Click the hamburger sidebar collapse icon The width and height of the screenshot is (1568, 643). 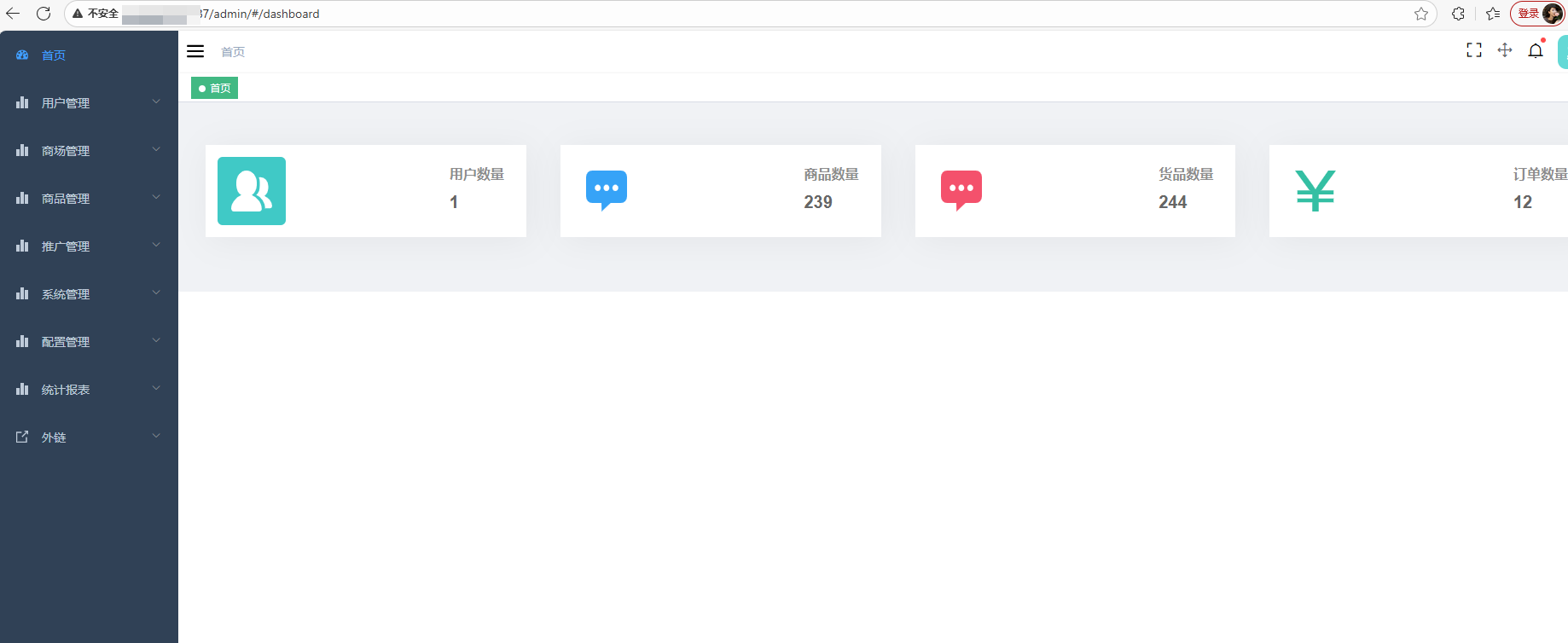point(195,51)
